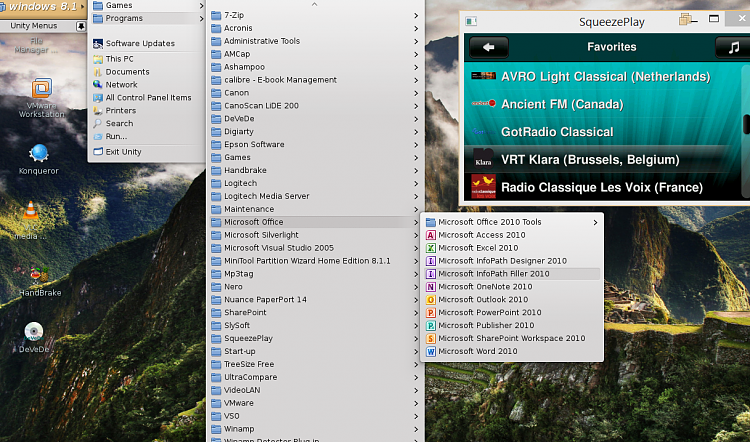Open the CanoScan LiDE 200 folder
The width and height of the screenshot is (750, 442).
tap(315, 106)
